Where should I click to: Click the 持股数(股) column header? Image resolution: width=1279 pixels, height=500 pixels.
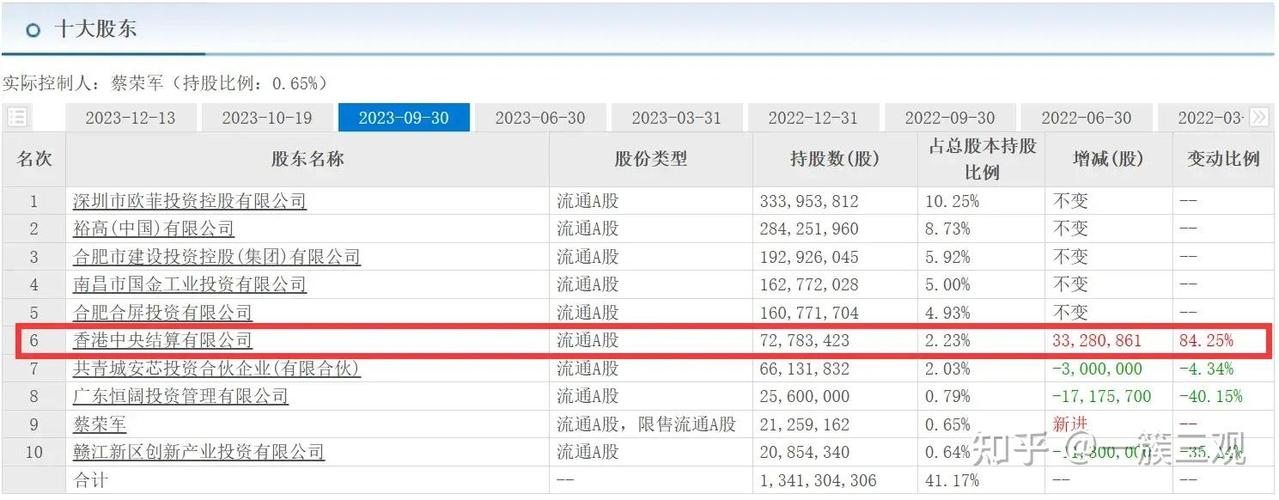click(834, 159)
